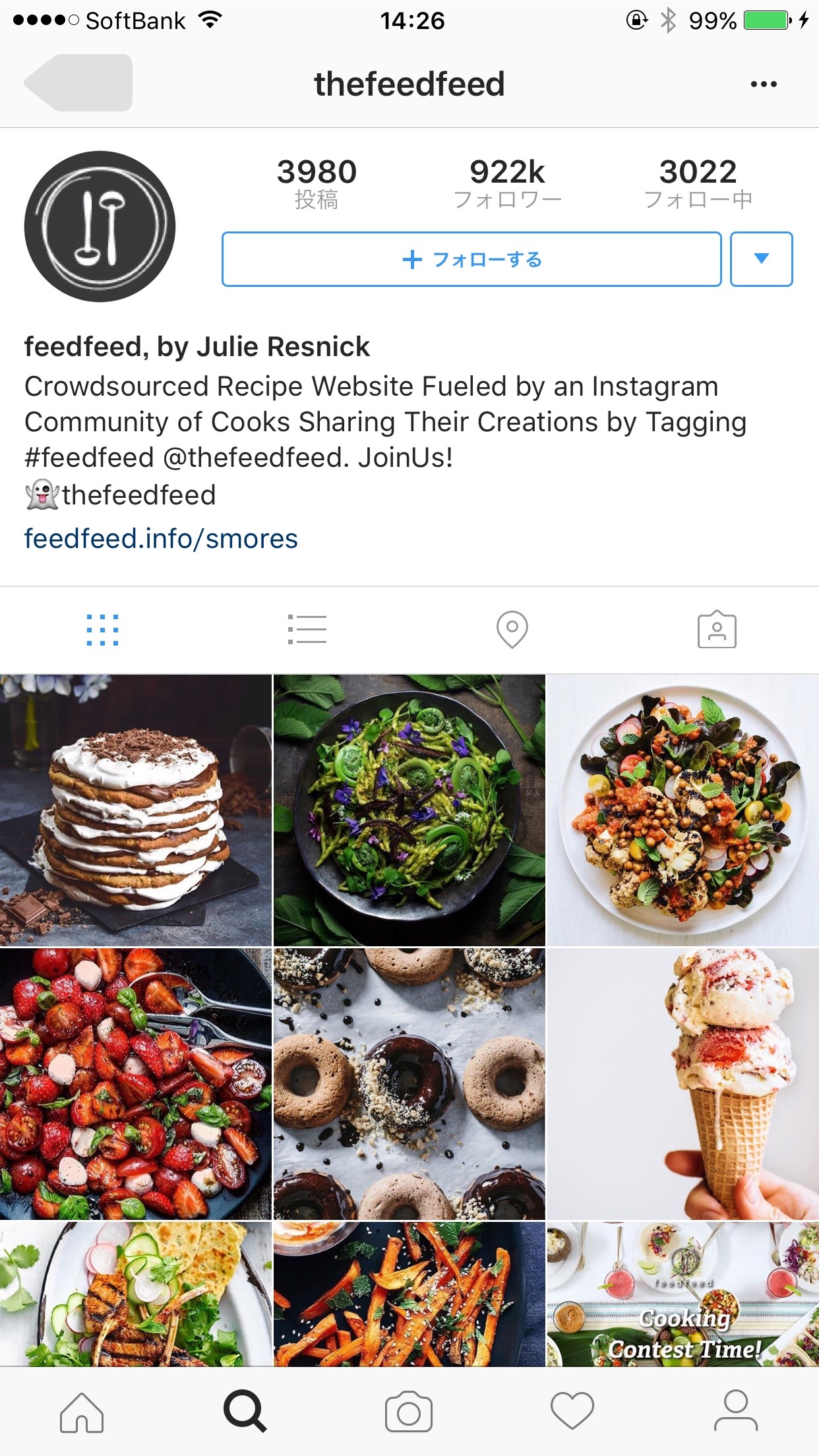Open thefeedfeed profile picture
Screen dimensions: 819x1456
coord(100,226)
